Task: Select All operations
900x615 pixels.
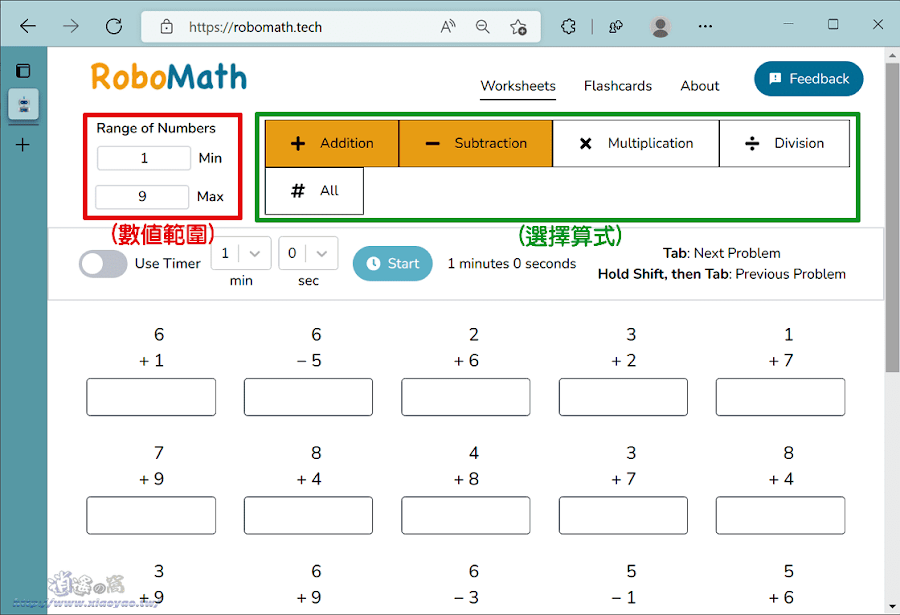Action: (315, 191)
